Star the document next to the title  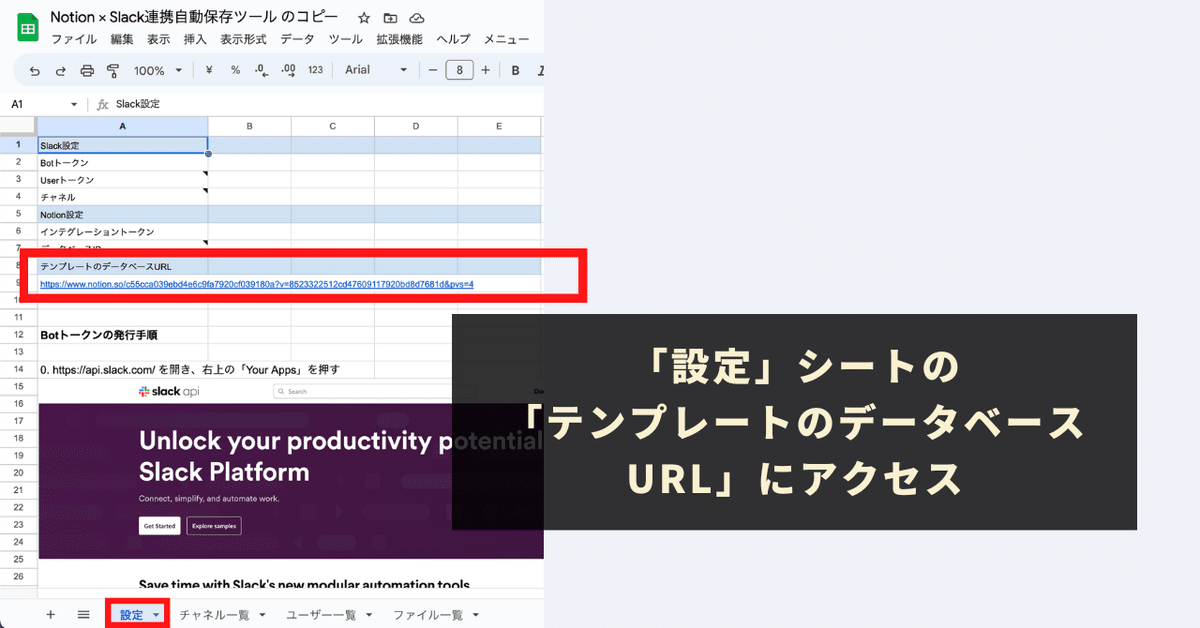(364, 18)
